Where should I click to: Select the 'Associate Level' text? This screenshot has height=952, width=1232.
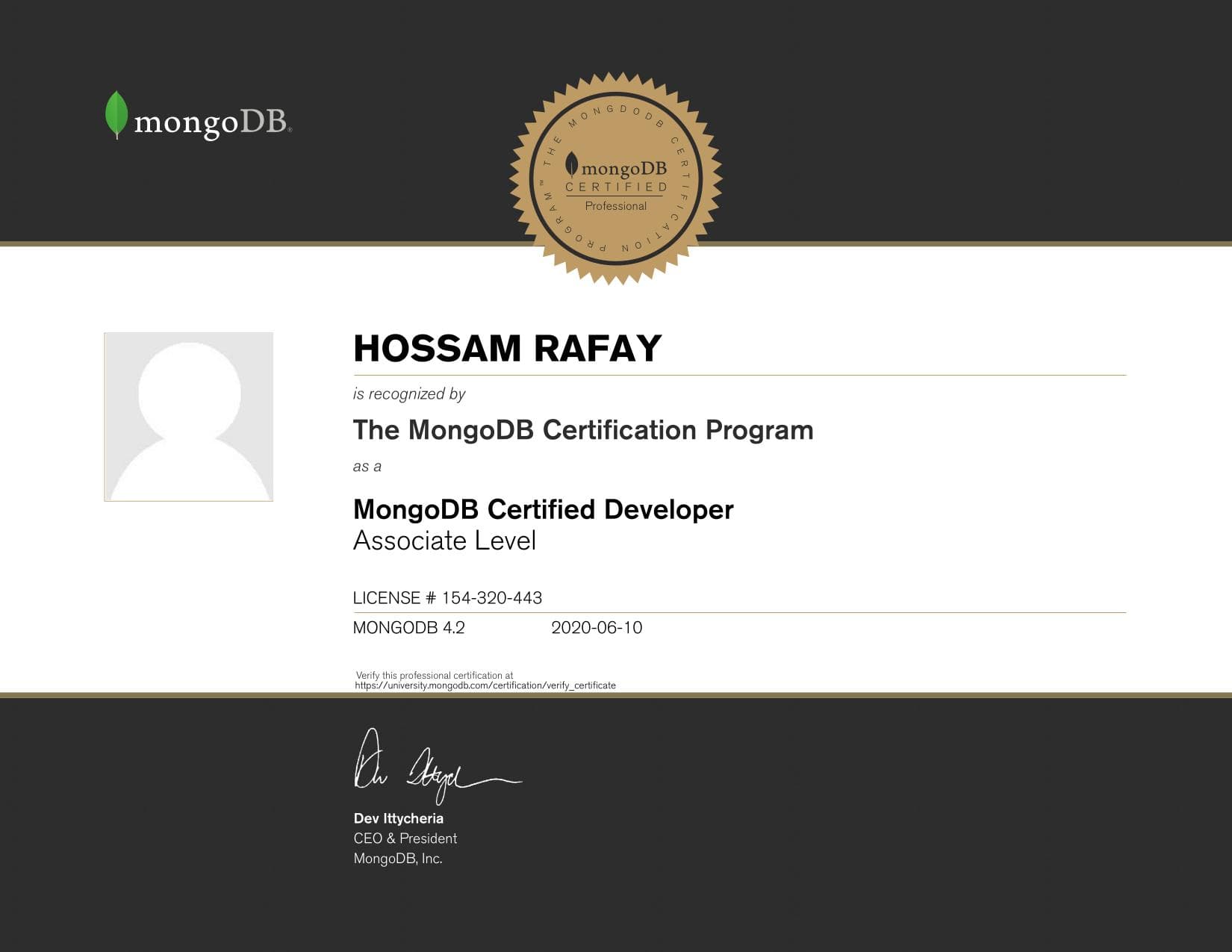click(446, 540)
